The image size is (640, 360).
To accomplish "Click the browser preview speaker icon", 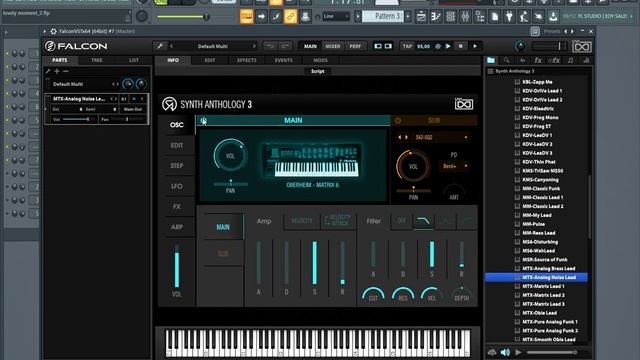I will [x=505, y=352].
